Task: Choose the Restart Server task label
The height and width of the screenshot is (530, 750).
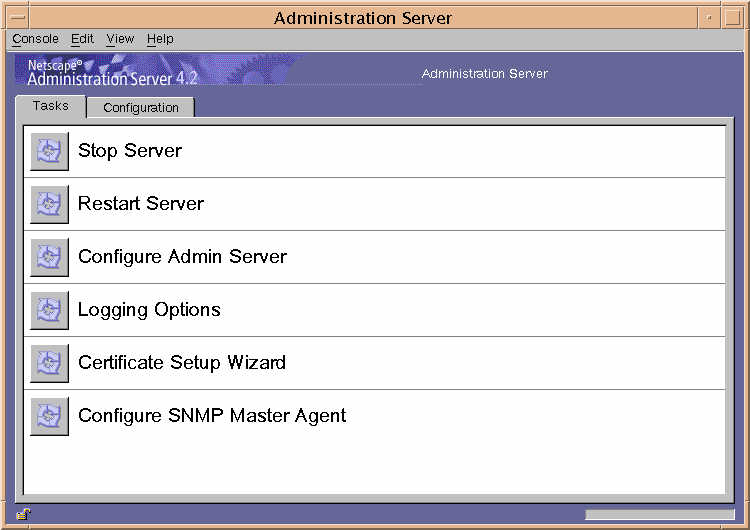Action: 141,204
